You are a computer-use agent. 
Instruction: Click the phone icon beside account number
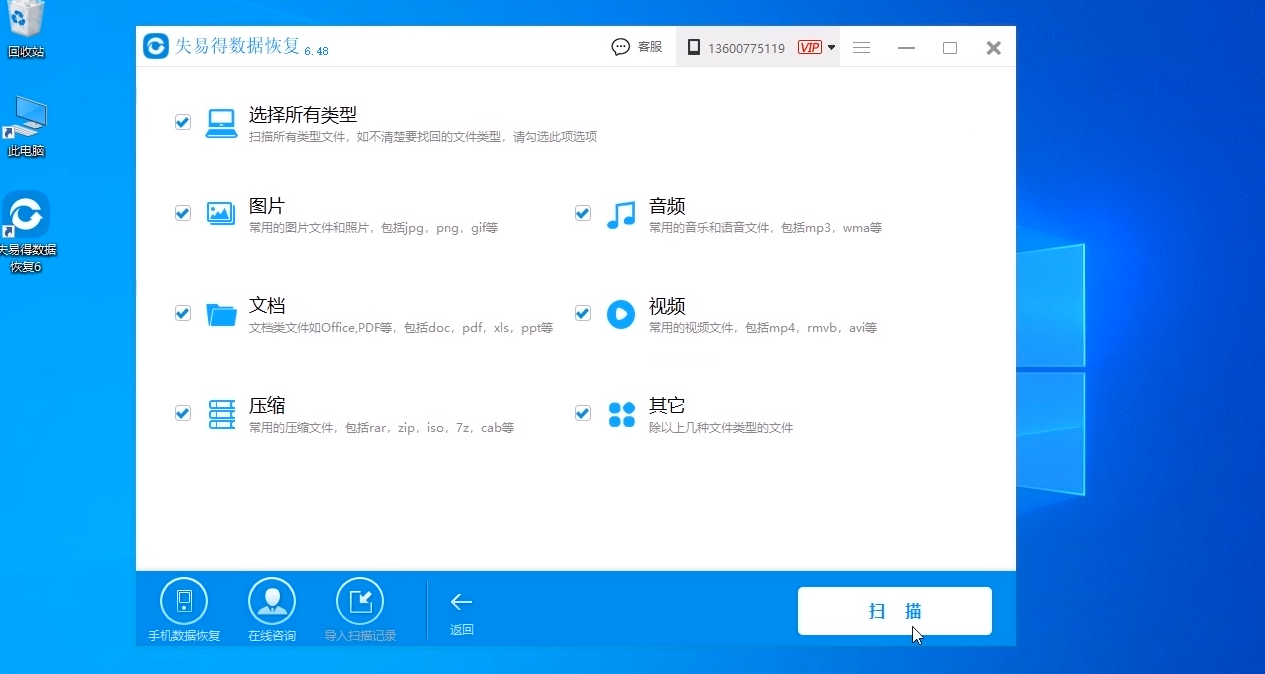click(693, 47)
